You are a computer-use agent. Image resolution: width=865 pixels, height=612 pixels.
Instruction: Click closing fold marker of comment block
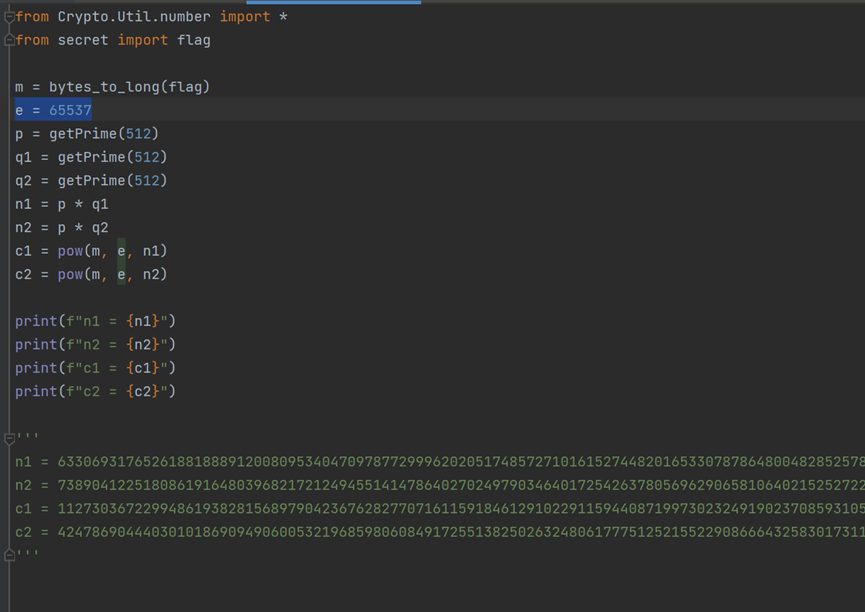click(x=9, y=555)
